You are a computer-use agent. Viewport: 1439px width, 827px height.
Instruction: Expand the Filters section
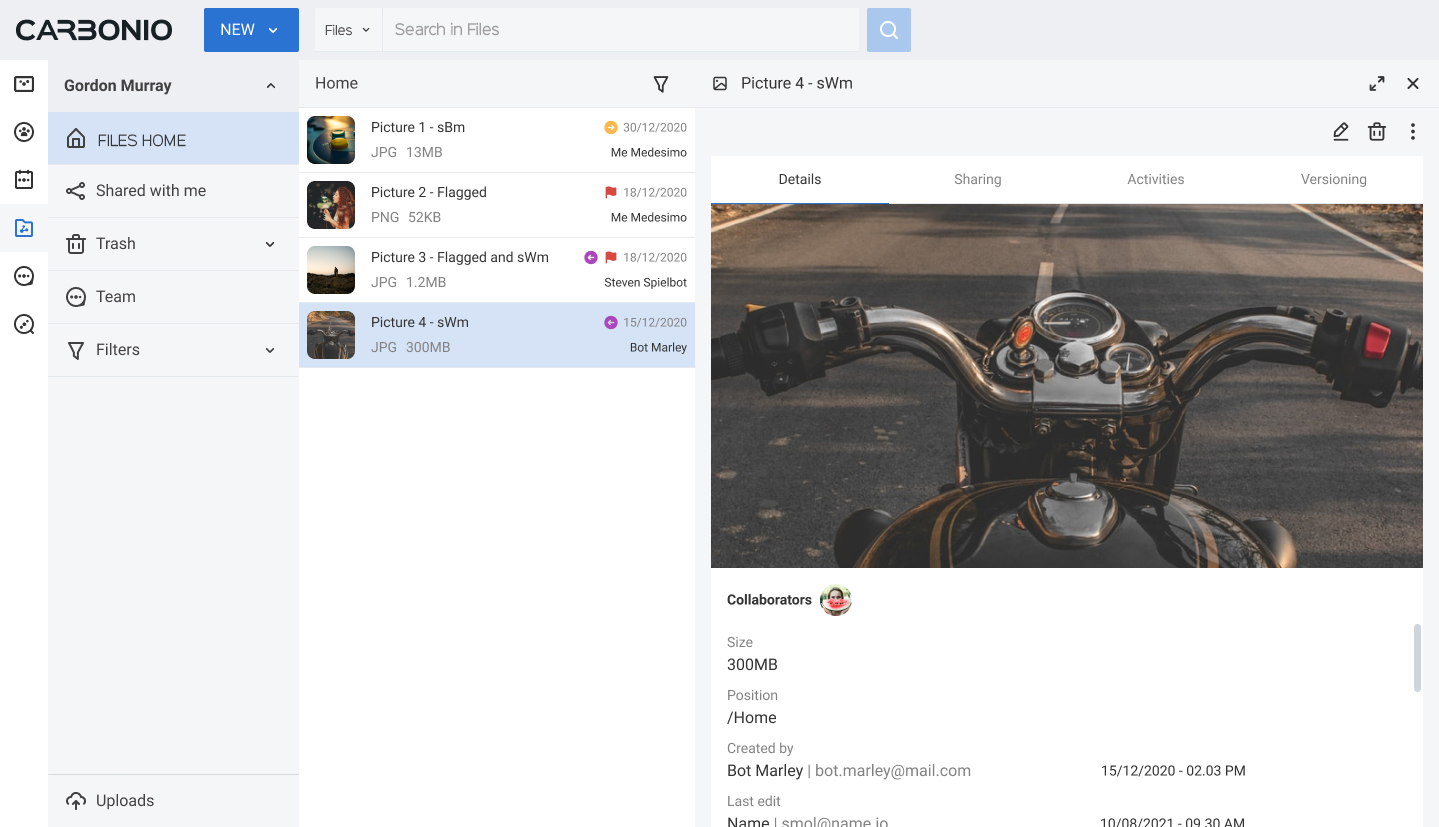pos(269,350)
